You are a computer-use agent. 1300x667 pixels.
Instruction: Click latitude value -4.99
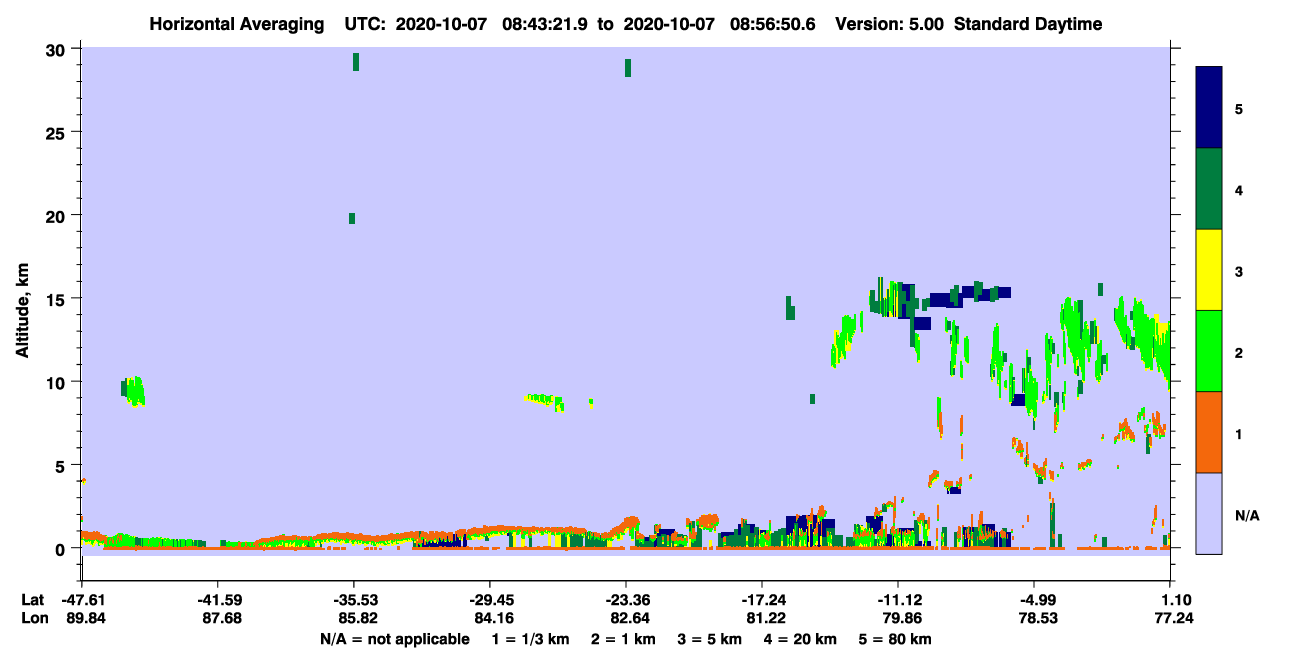click(x=1034, y=600)
